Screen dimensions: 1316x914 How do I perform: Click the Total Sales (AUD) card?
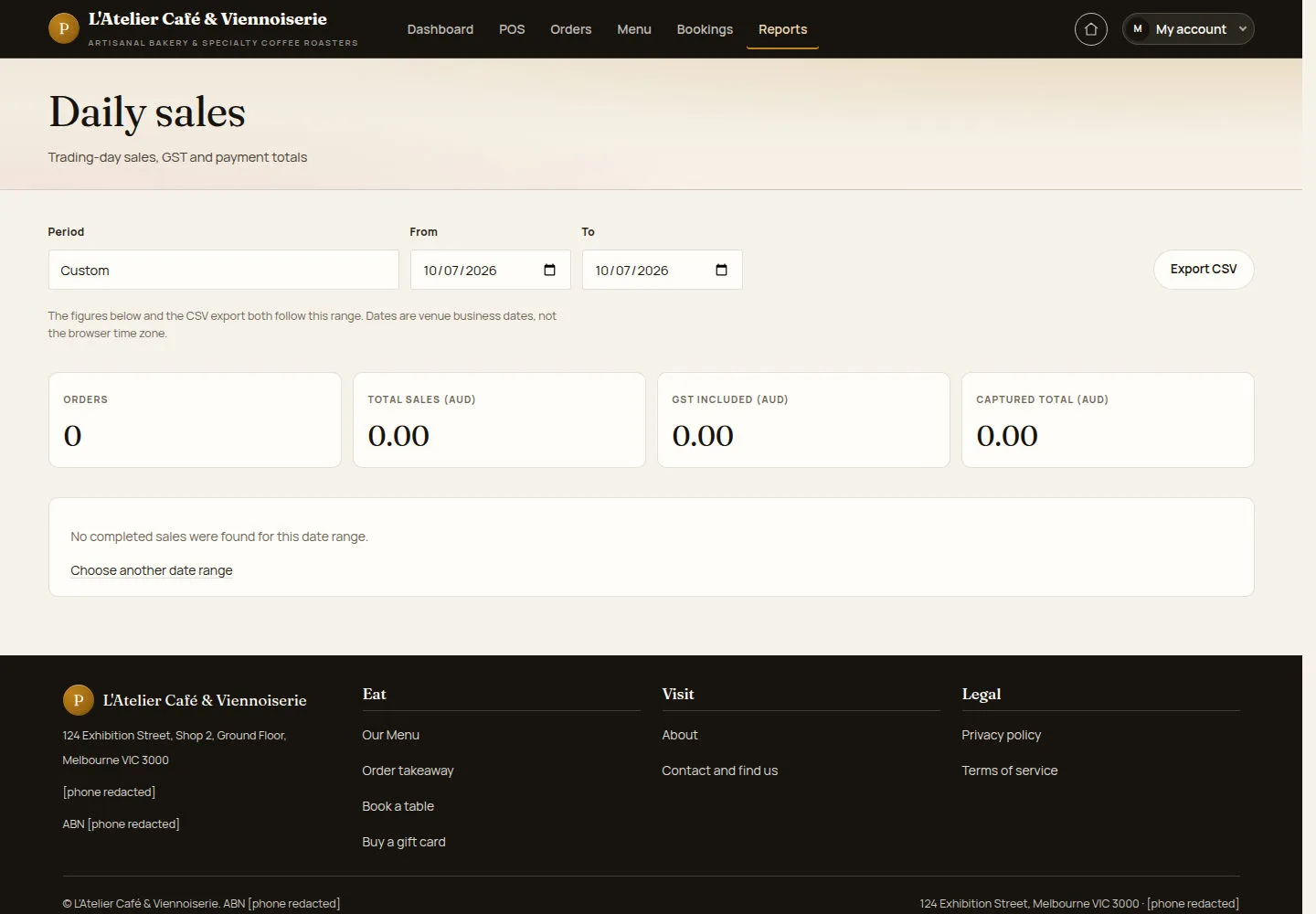pos(499,420)
